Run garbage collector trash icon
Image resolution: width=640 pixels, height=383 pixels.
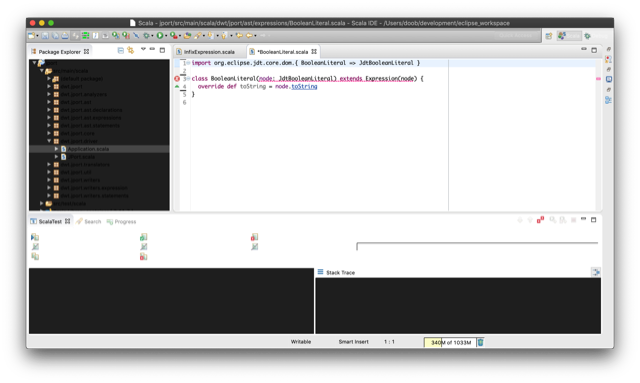point(480,342)
